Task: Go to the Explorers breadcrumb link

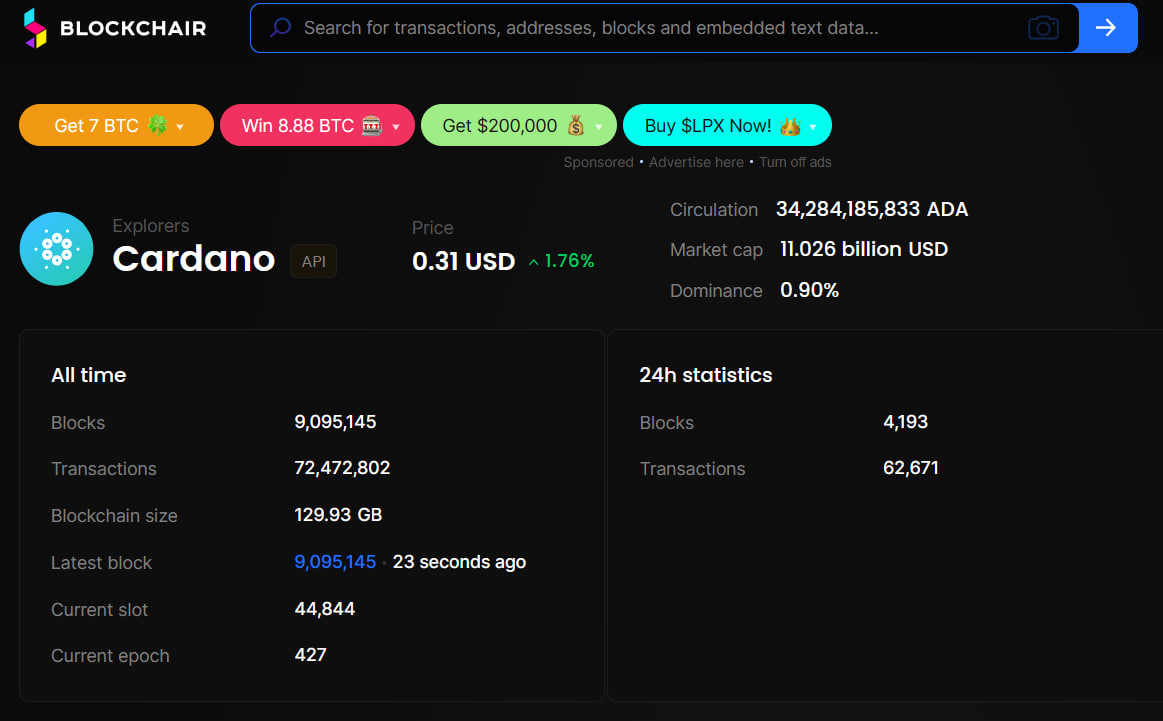Action: pyautogui.click(x=151, y=225)
